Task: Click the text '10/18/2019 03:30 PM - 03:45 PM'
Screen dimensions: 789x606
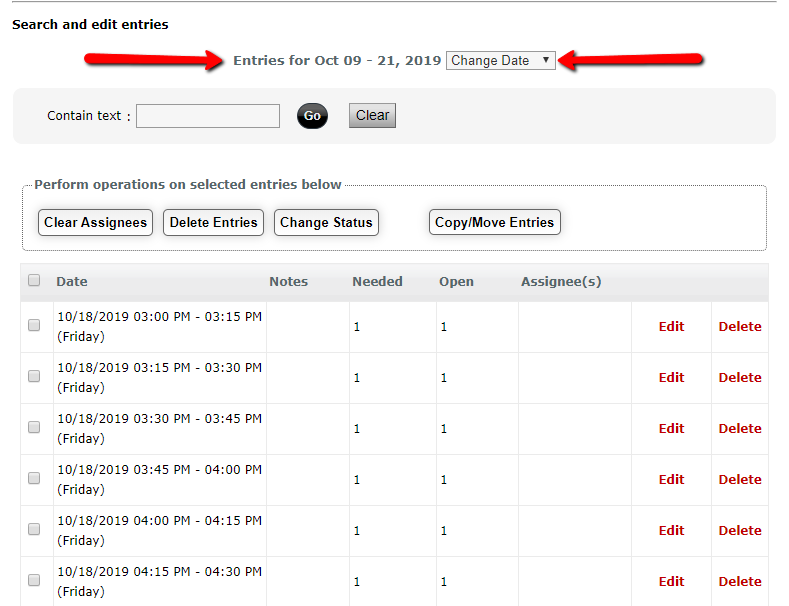Action: pyautogui.click(x=160, y=419)
